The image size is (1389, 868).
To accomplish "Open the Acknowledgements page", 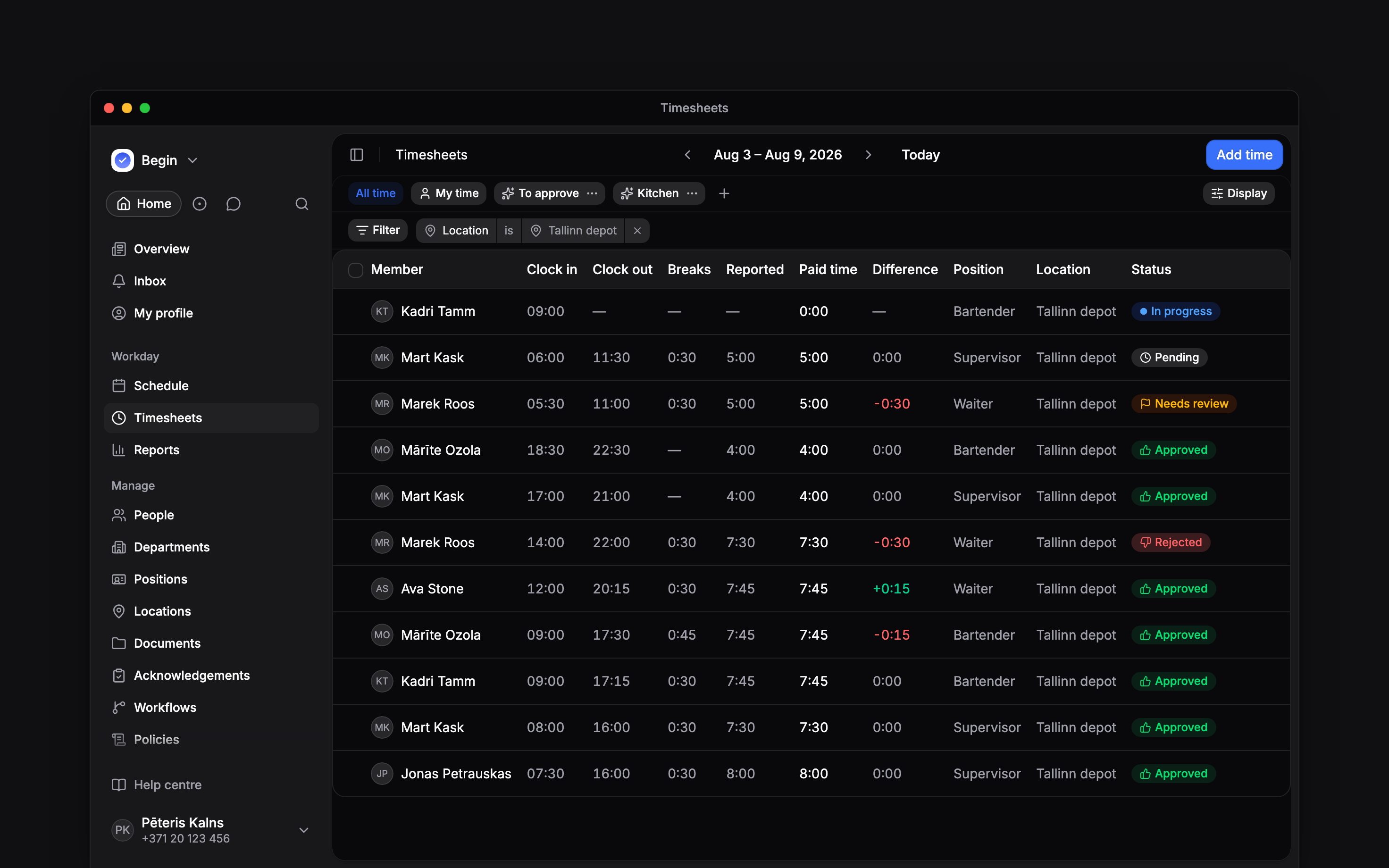I will [x=211, y=675].
